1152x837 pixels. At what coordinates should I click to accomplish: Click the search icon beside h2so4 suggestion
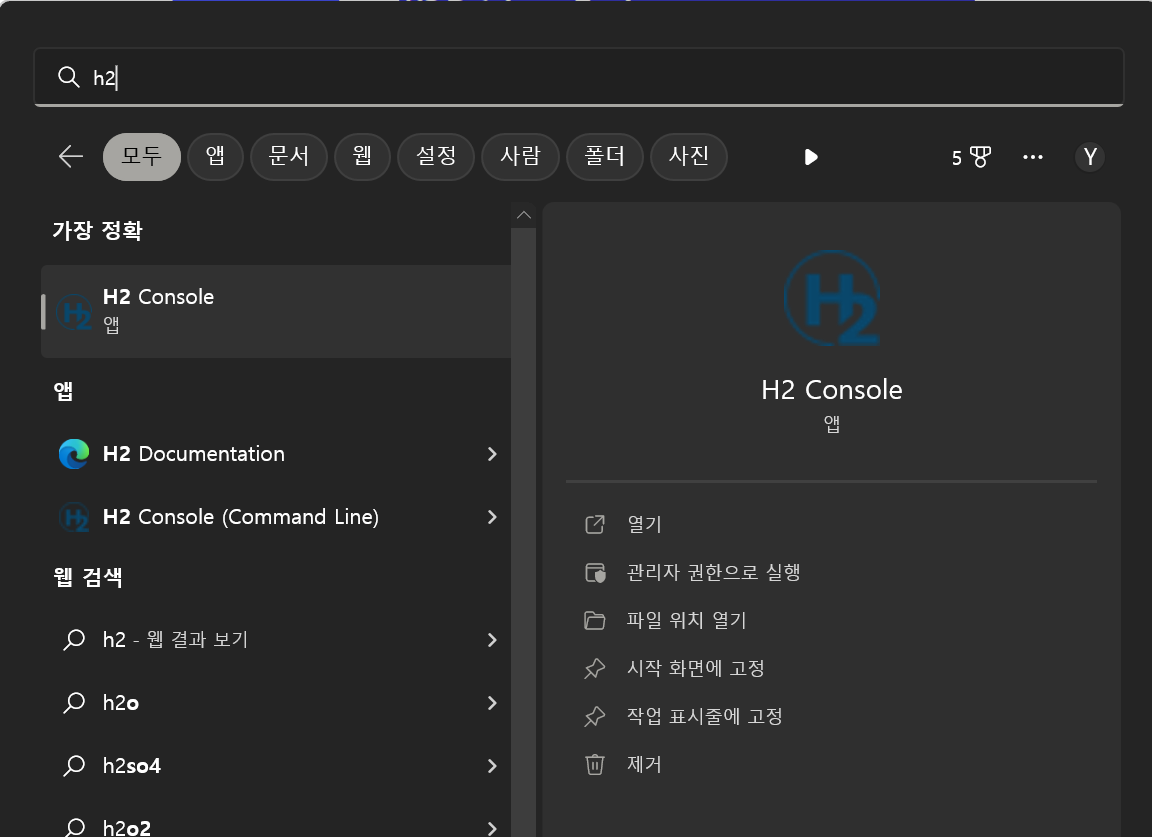click(73, 766)
